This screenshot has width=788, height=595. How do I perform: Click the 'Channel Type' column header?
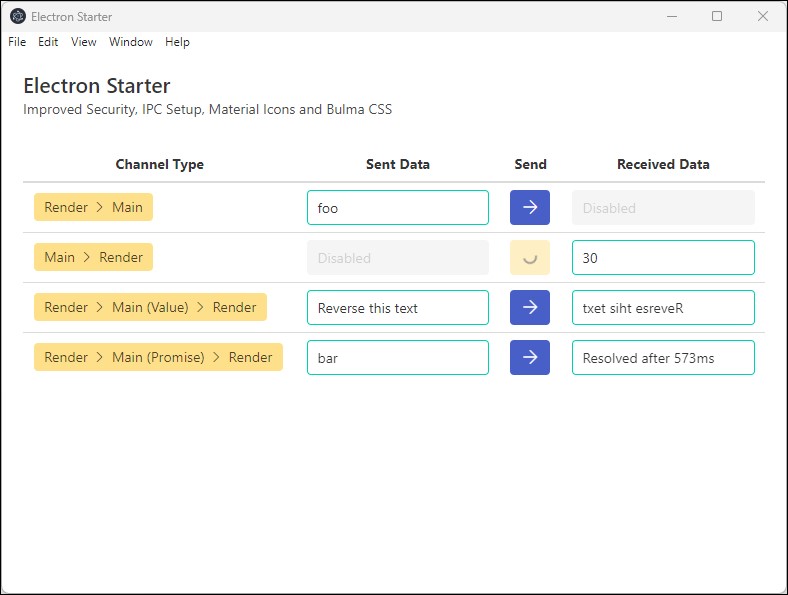[x=160, y=164]
